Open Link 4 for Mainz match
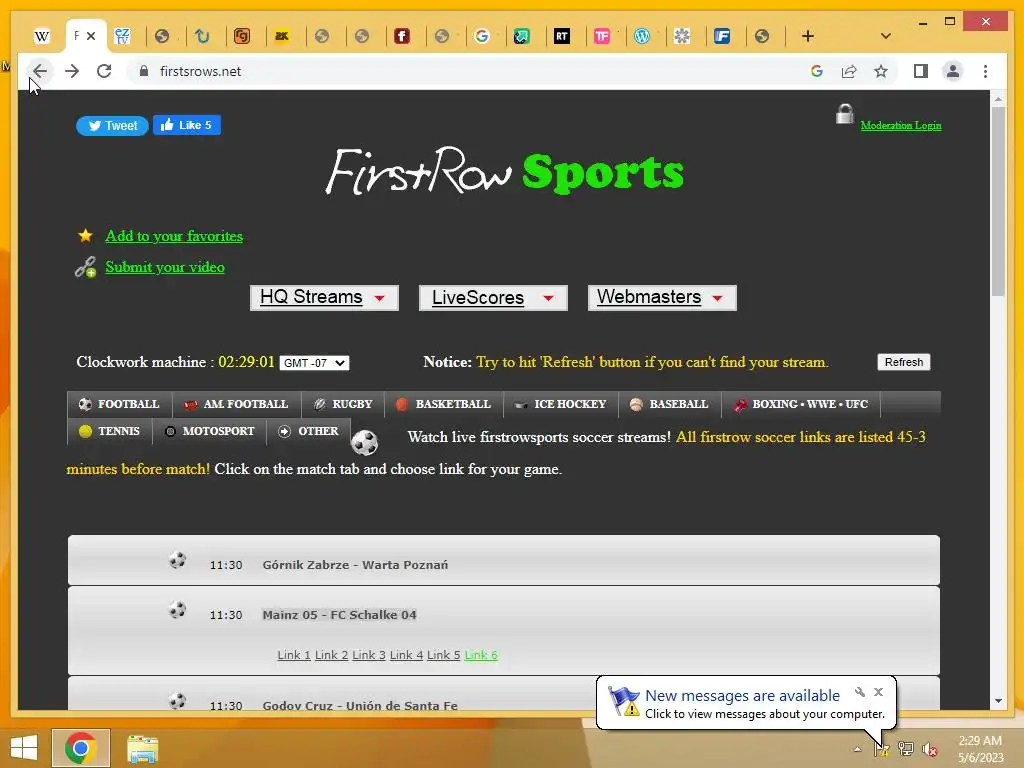The width and height of the screenshot is (1024, 768). pyautogui.click(x=406, y=655)
